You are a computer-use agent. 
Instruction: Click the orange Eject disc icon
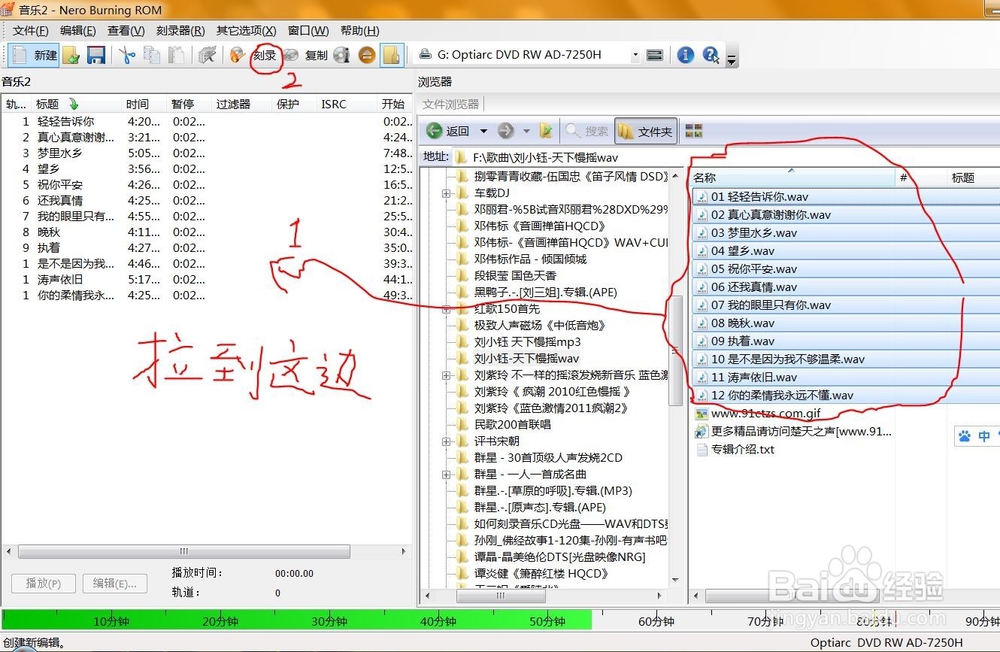[x=367, y=56]
